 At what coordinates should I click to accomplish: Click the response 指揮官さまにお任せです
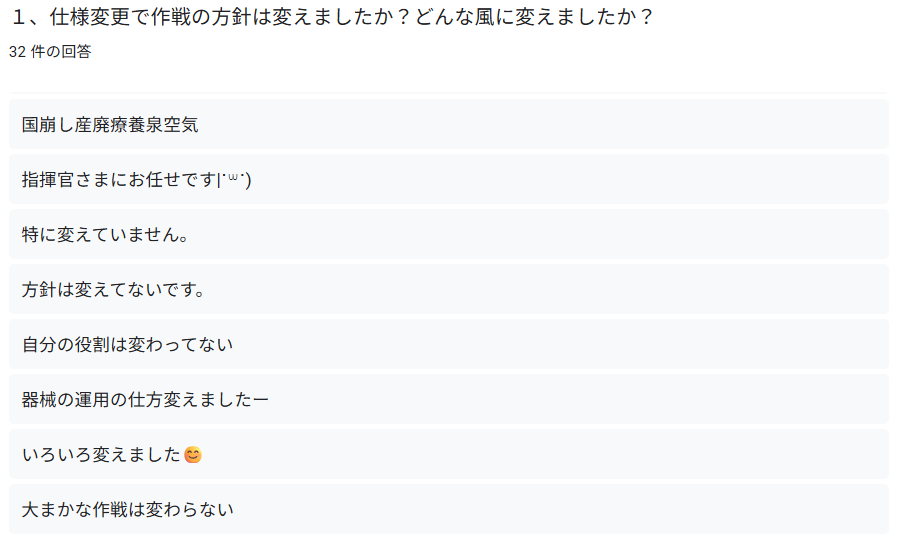449,179
